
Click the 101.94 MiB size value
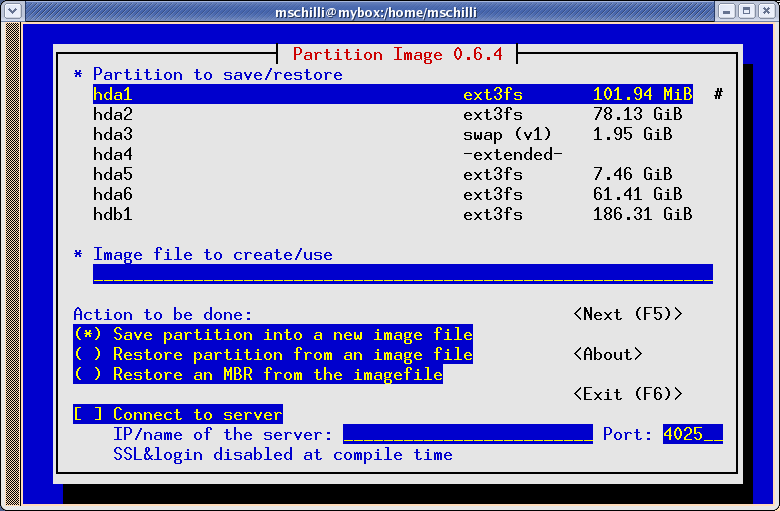click(x=643, y=94)
